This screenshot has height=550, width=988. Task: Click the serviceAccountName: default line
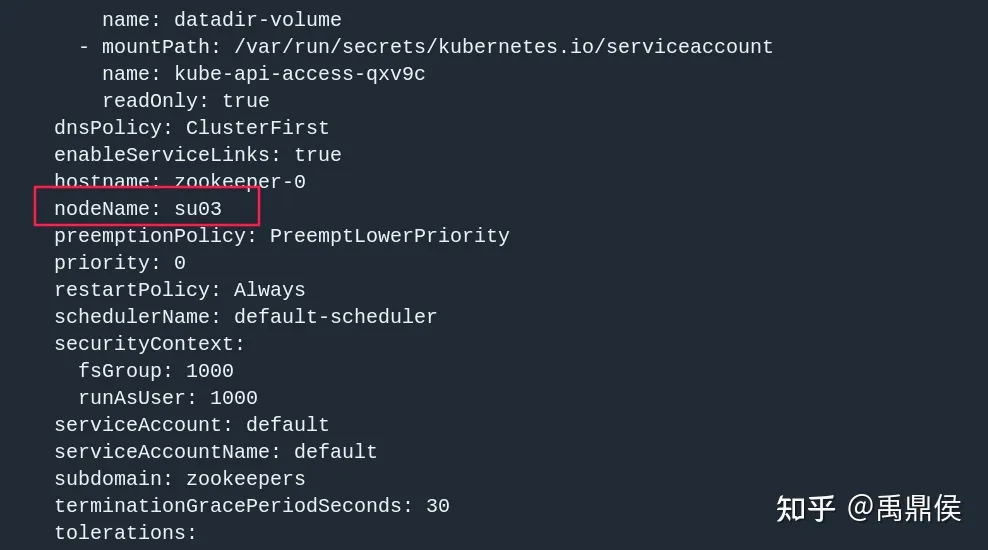pos(215,452)
